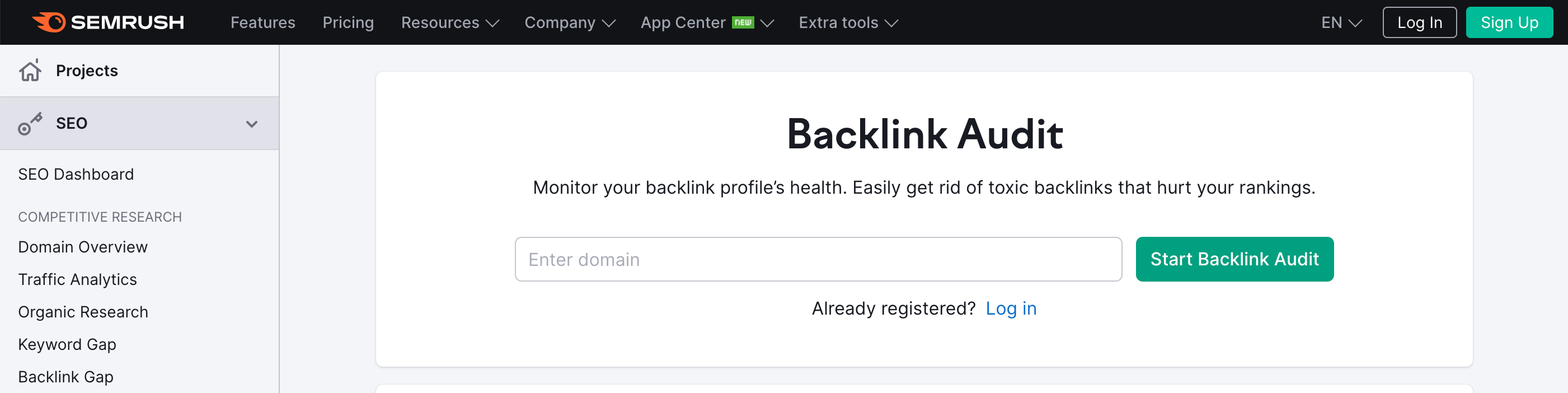Open SEO Dashboard in the sidebar
This screenshot has height=393, width=1568.
pos(76,174)
